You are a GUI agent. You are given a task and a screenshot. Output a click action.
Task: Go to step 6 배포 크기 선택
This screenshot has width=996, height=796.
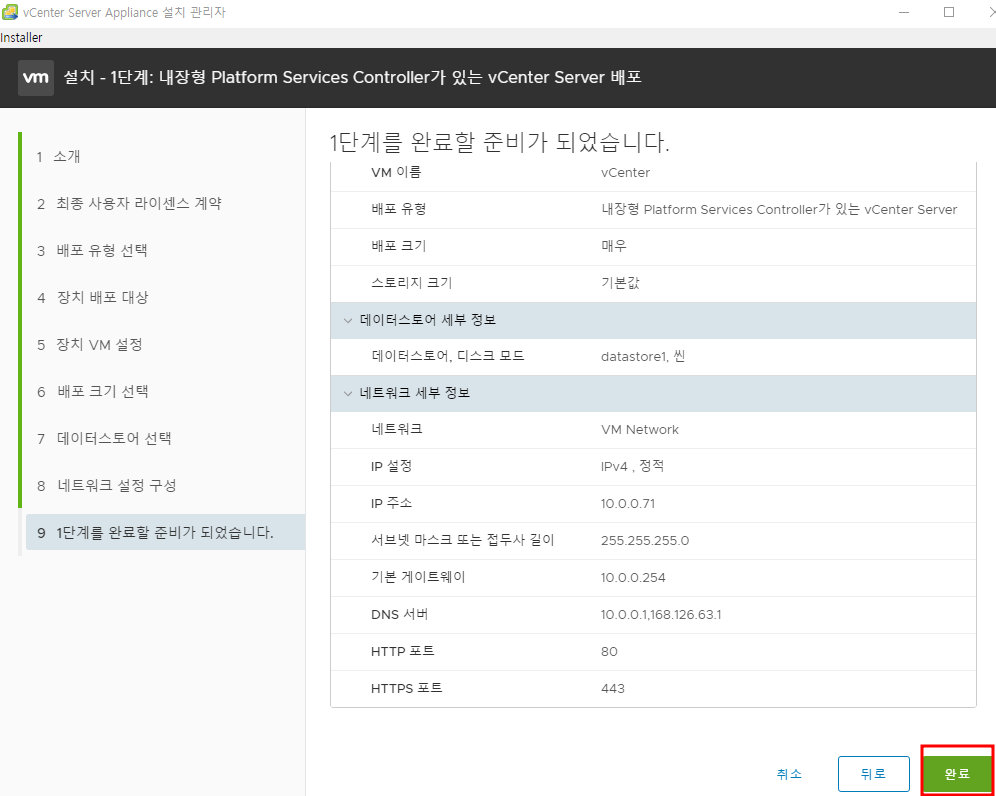point(92,391)
